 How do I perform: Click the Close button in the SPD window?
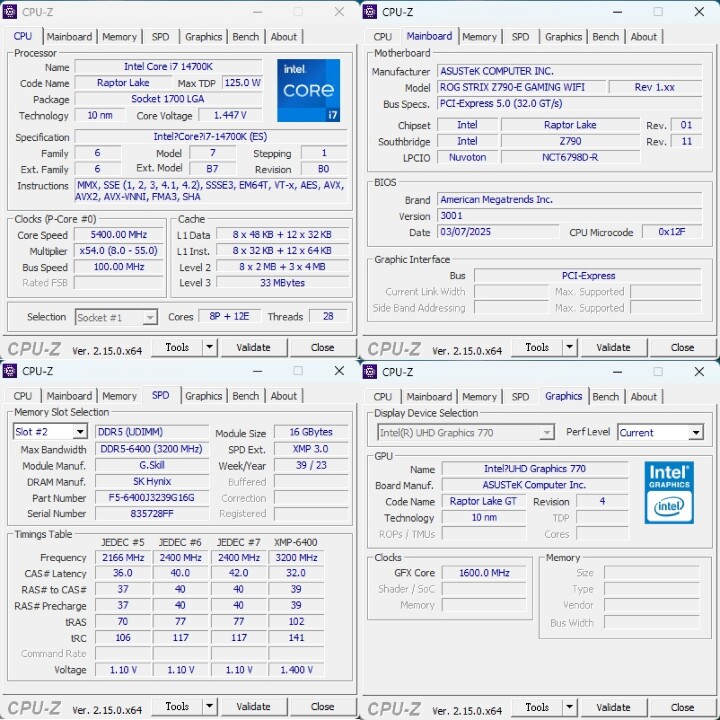click(322, 706)
